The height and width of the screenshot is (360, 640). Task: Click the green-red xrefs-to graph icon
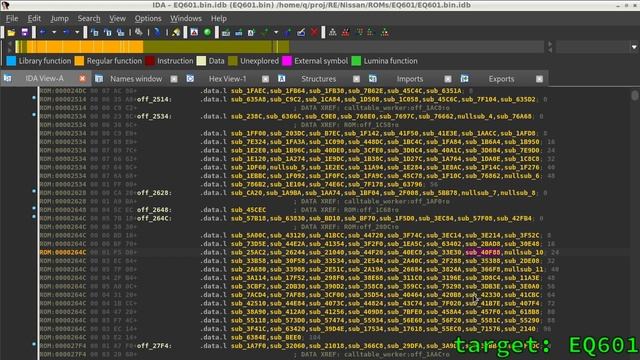click(x=359, y=32)
